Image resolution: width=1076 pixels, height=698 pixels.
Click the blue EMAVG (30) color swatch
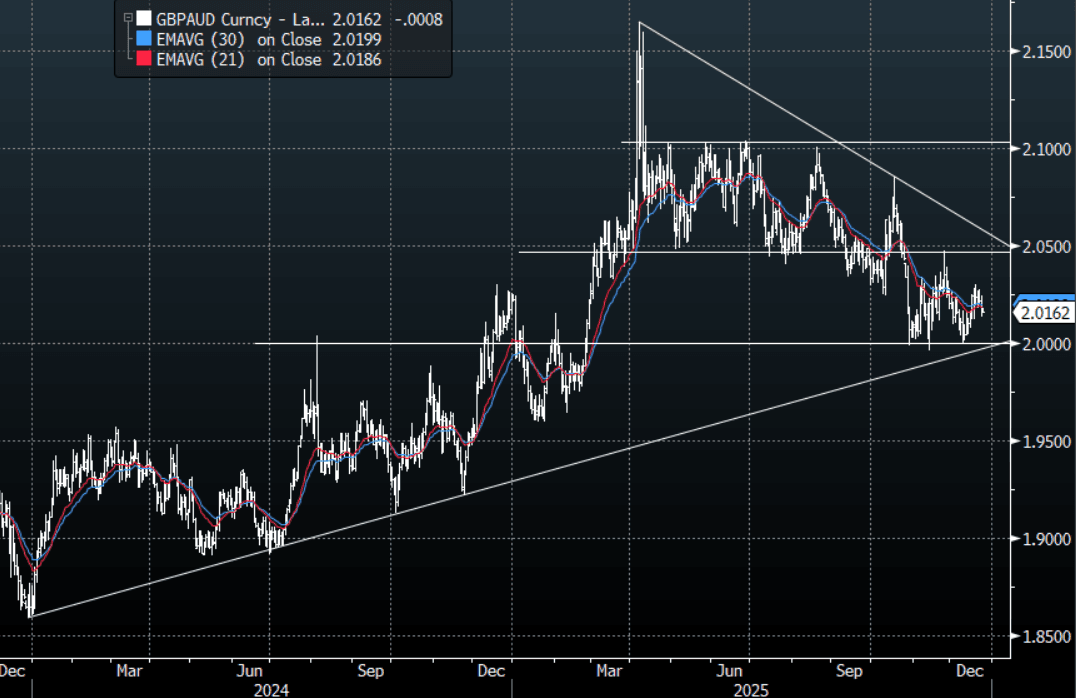click(144, 39)
